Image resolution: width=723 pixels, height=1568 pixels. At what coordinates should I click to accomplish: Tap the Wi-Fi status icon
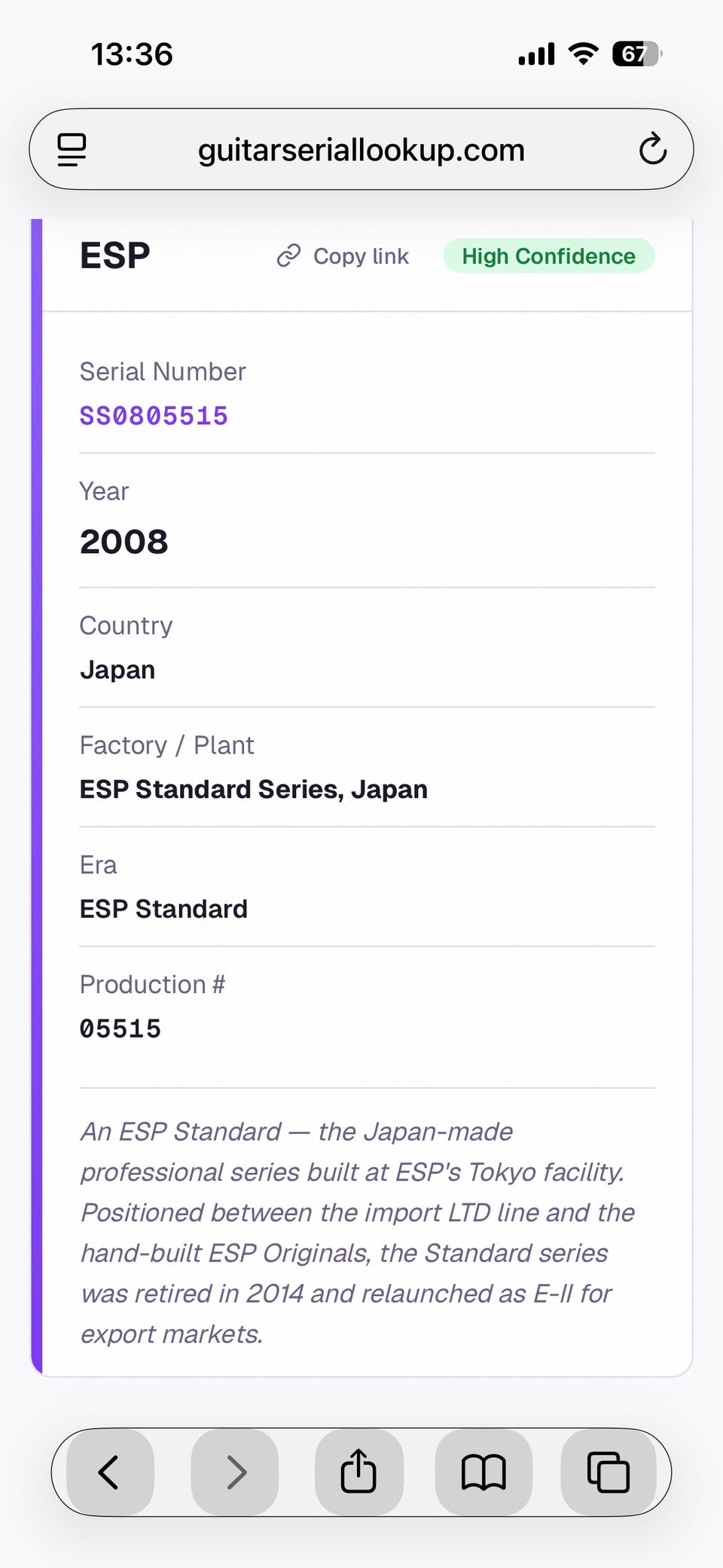pyautogui.click(x=583, y=54)
